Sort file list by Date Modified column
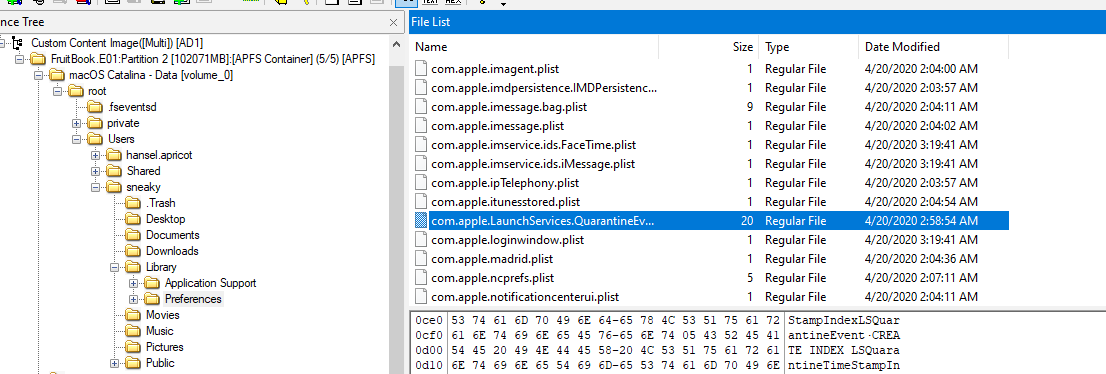Screen dimensions: 1106x374 point(933,47)
